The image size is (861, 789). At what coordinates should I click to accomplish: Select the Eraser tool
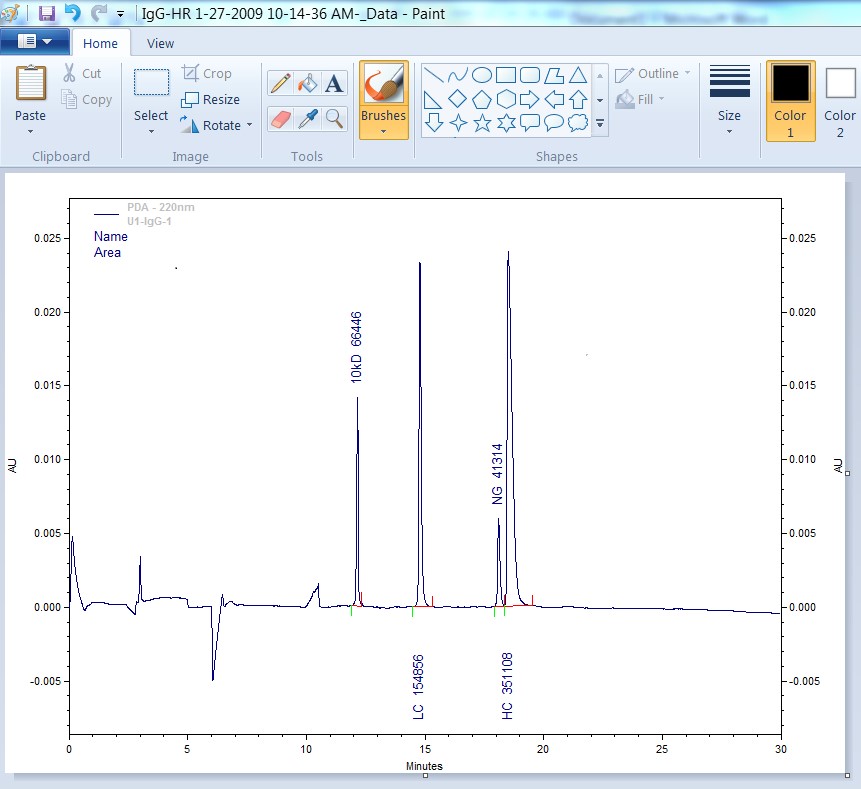281,119
